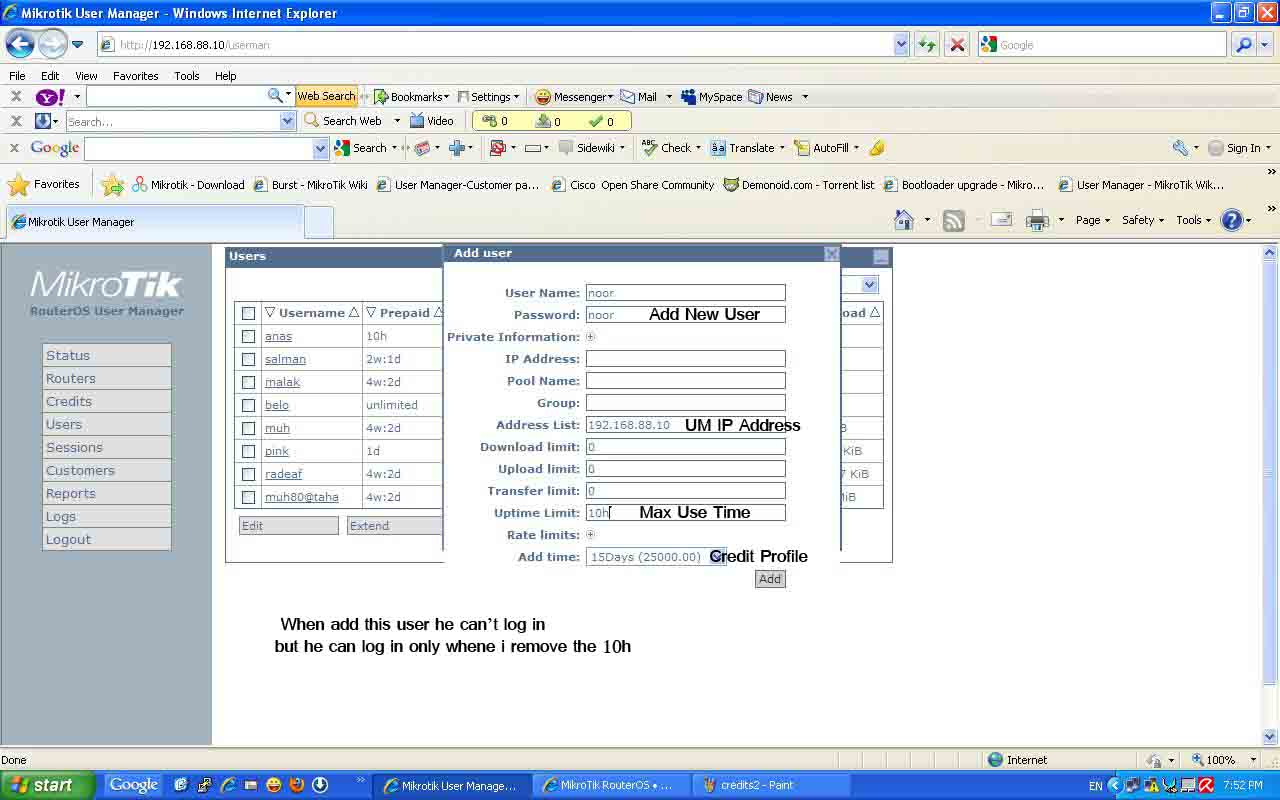Image resolution: width=1280 pixels, height=800 pixels.
Task: Click the MySpace toolbar button
Action: (x=712, y=97)
